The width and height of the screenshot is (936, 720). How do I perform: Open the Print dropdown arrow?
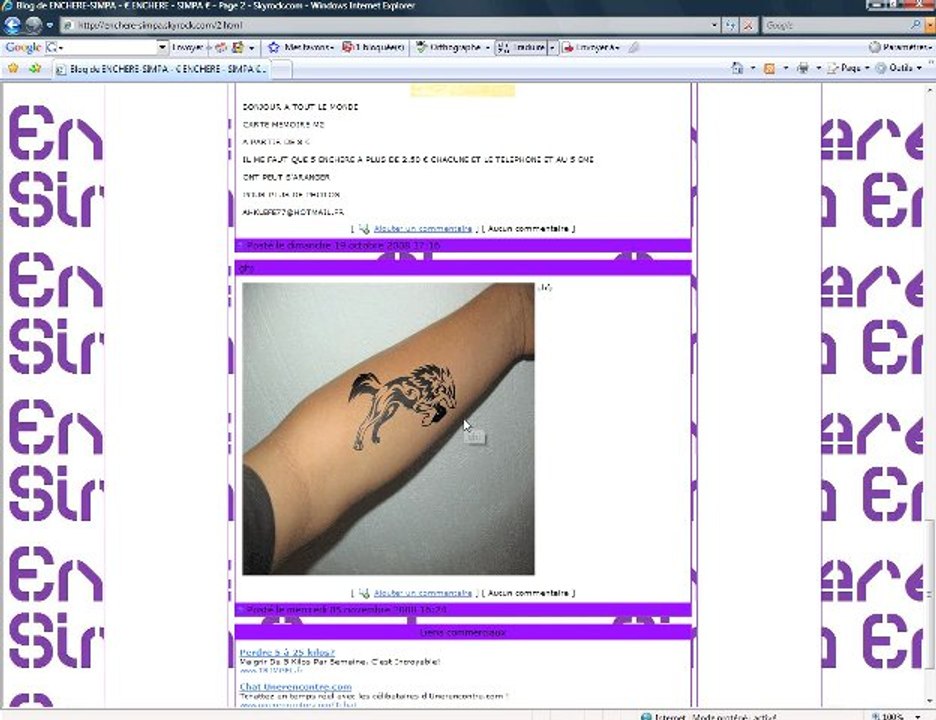pos(818,68)
